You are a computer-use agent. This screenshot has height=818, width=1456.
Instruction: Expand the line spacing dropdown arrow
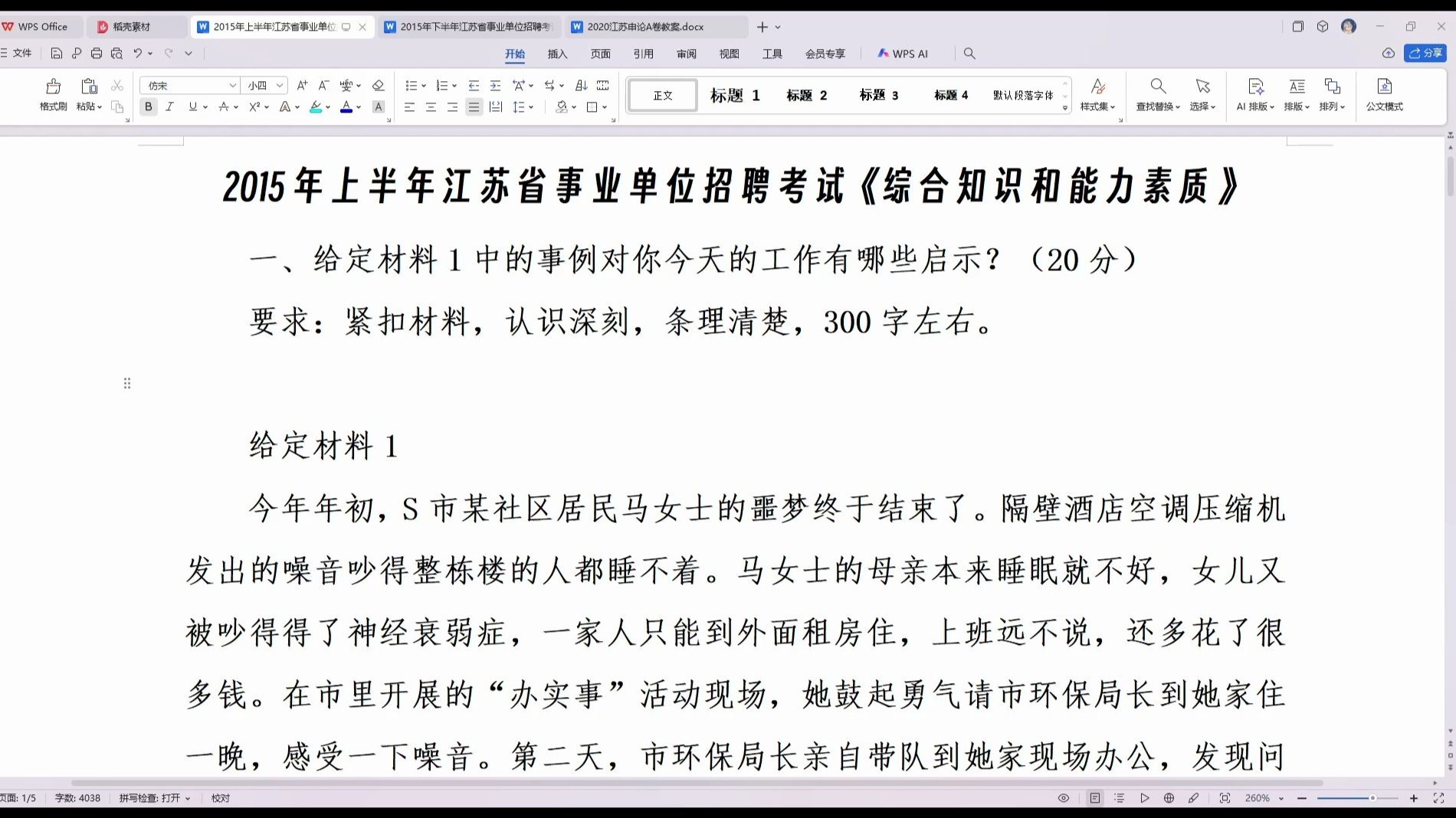pos(531,107)
